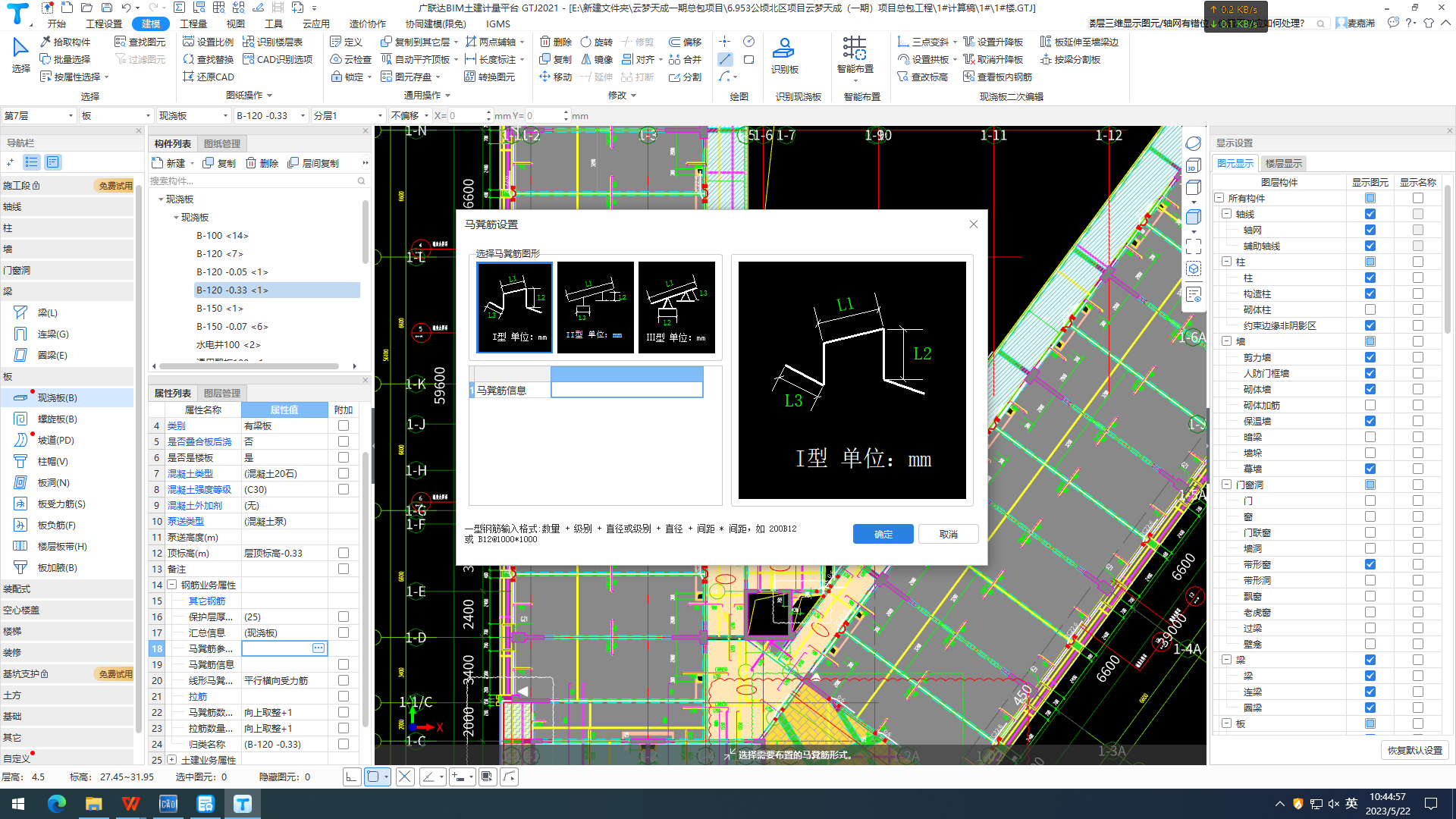Image resolution: width=1456 pixels, height=819 pixels.
Task: Click the 分割 tool
Action: click(x=685, y=77)
